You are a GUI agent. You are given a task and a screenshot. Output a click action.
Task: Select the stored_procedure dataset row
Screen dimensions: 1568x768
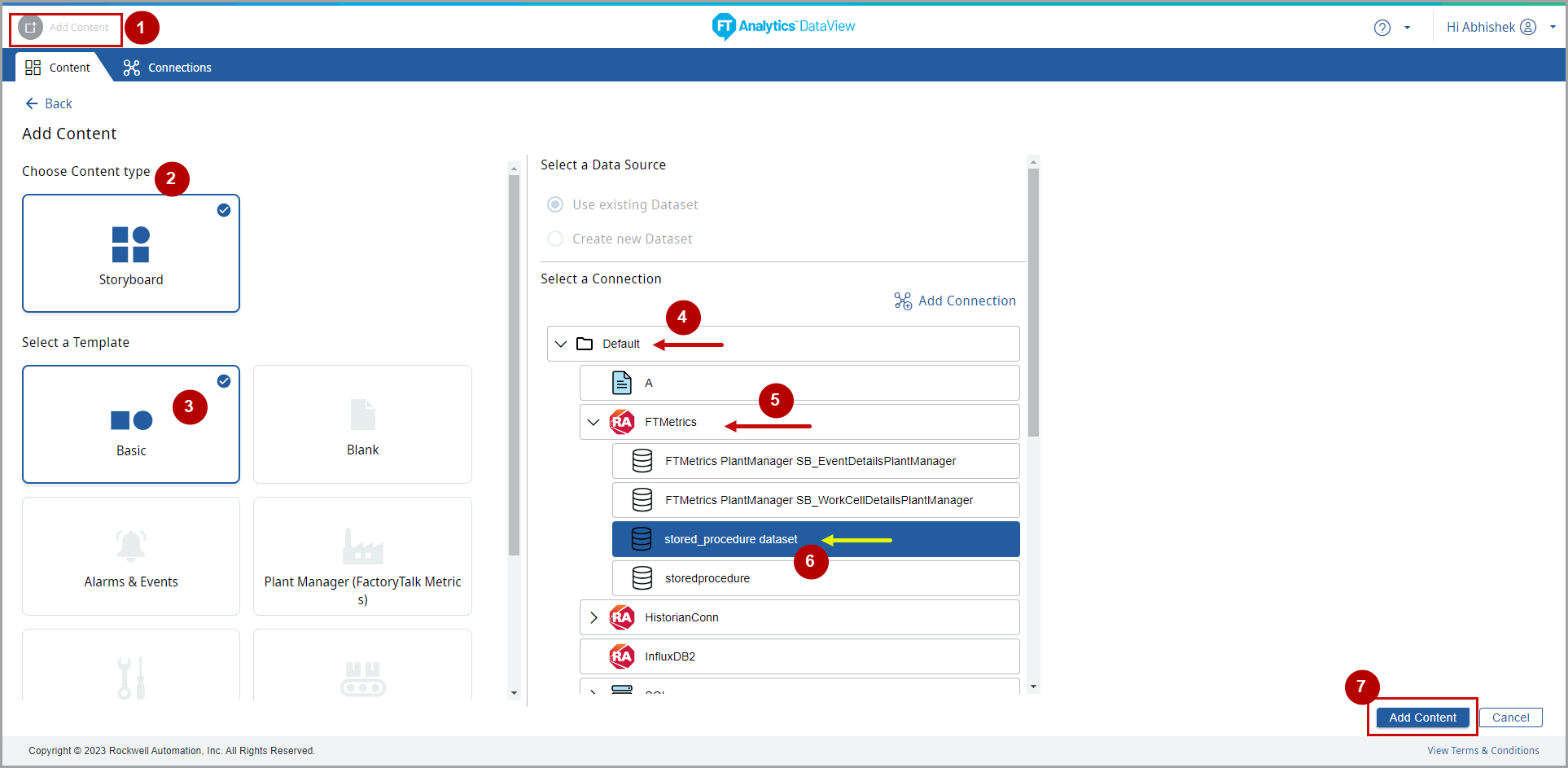816,539
